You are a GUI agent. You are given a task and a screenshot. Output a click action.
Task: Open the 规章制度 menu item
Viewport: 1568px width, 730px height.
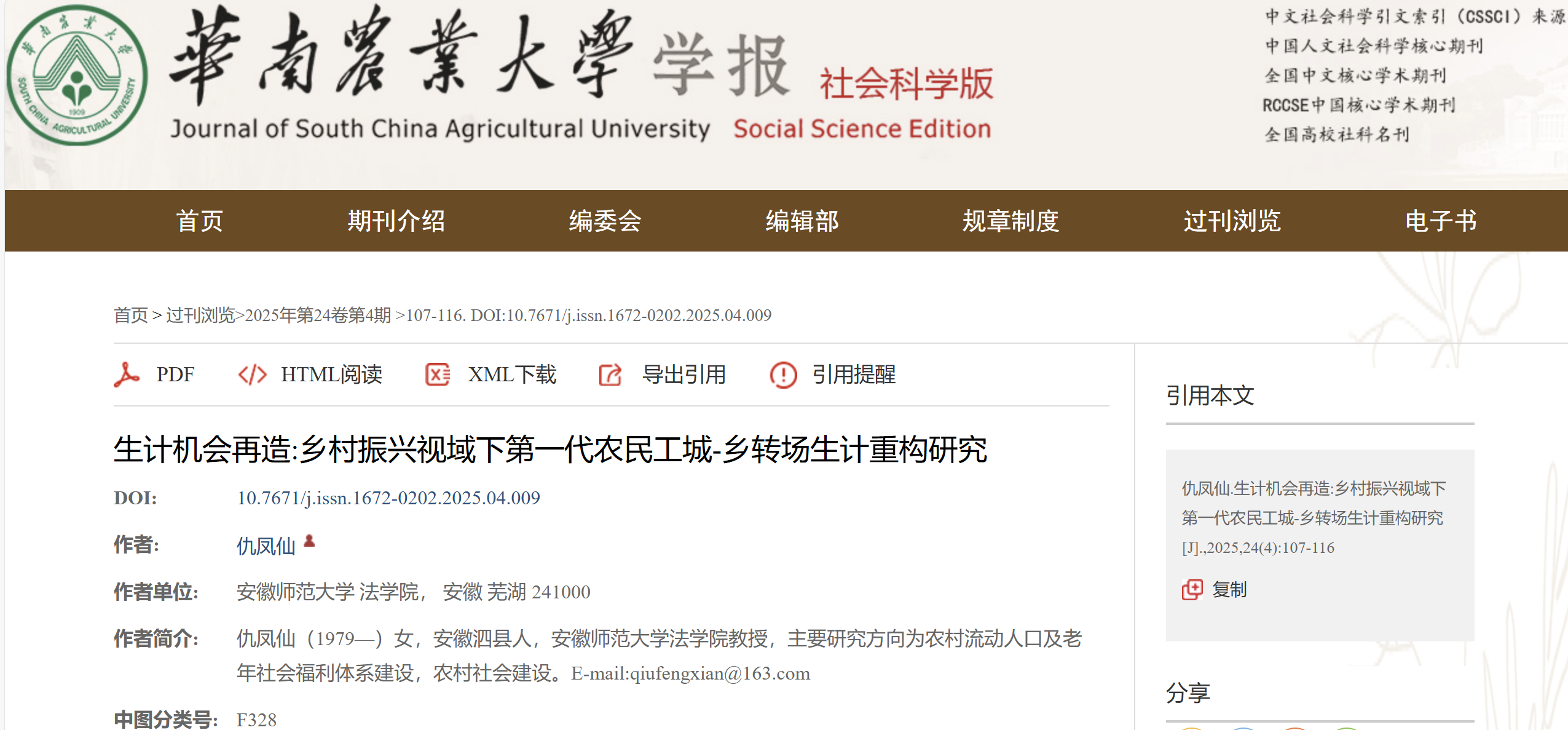(1011, 221)
